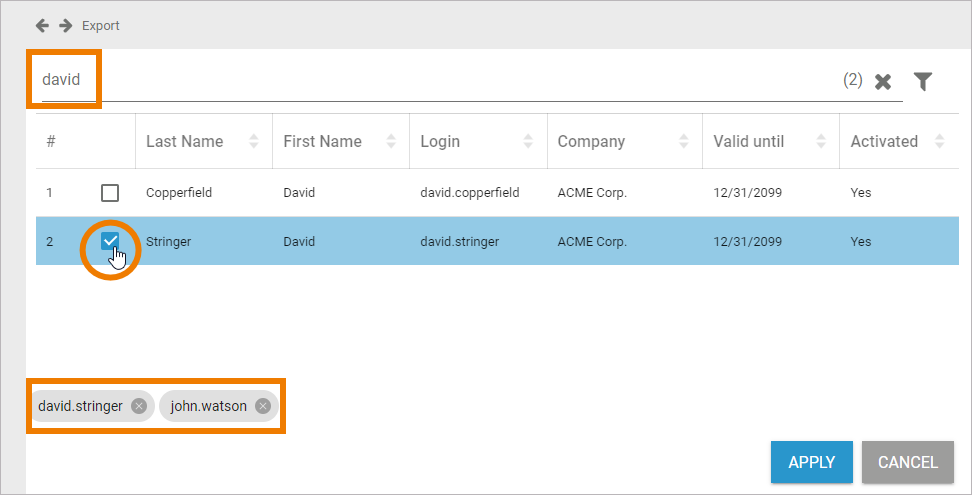Click the back arrow icon
This screenshot has height=495, width=972.
coord(42,25)
